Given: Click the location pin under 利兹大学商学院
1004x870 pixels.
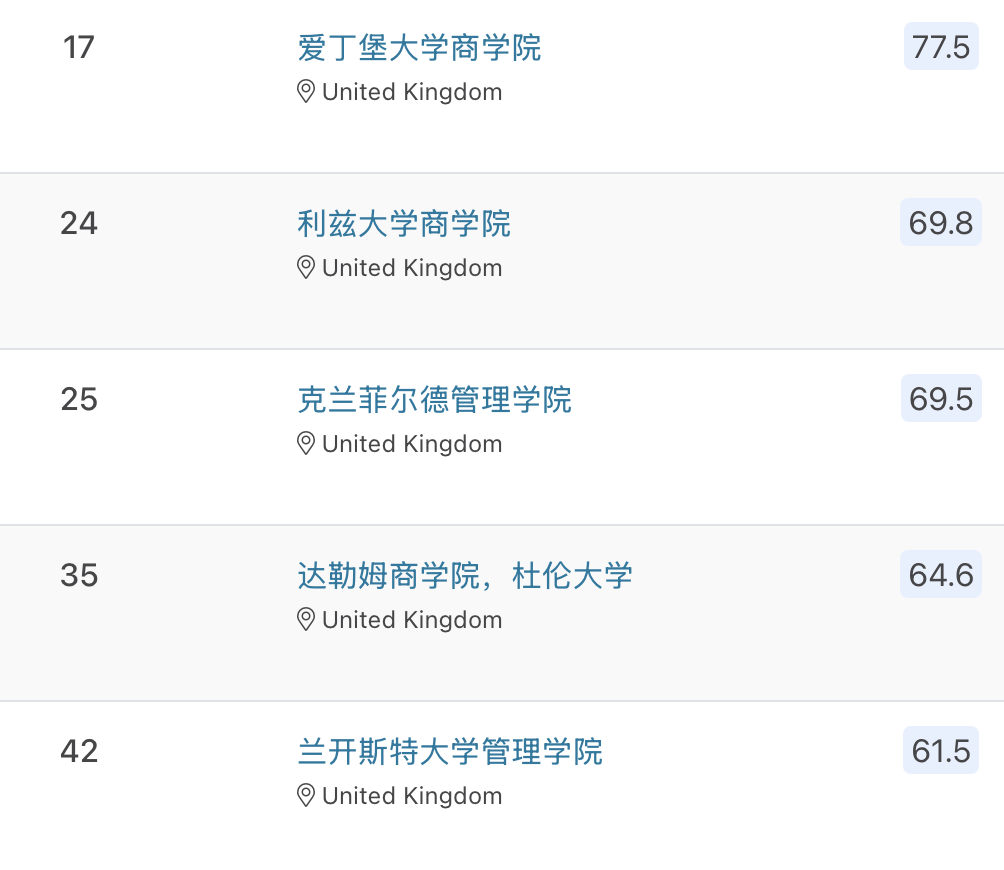Looking at the screenshot, I should (305, 268).
